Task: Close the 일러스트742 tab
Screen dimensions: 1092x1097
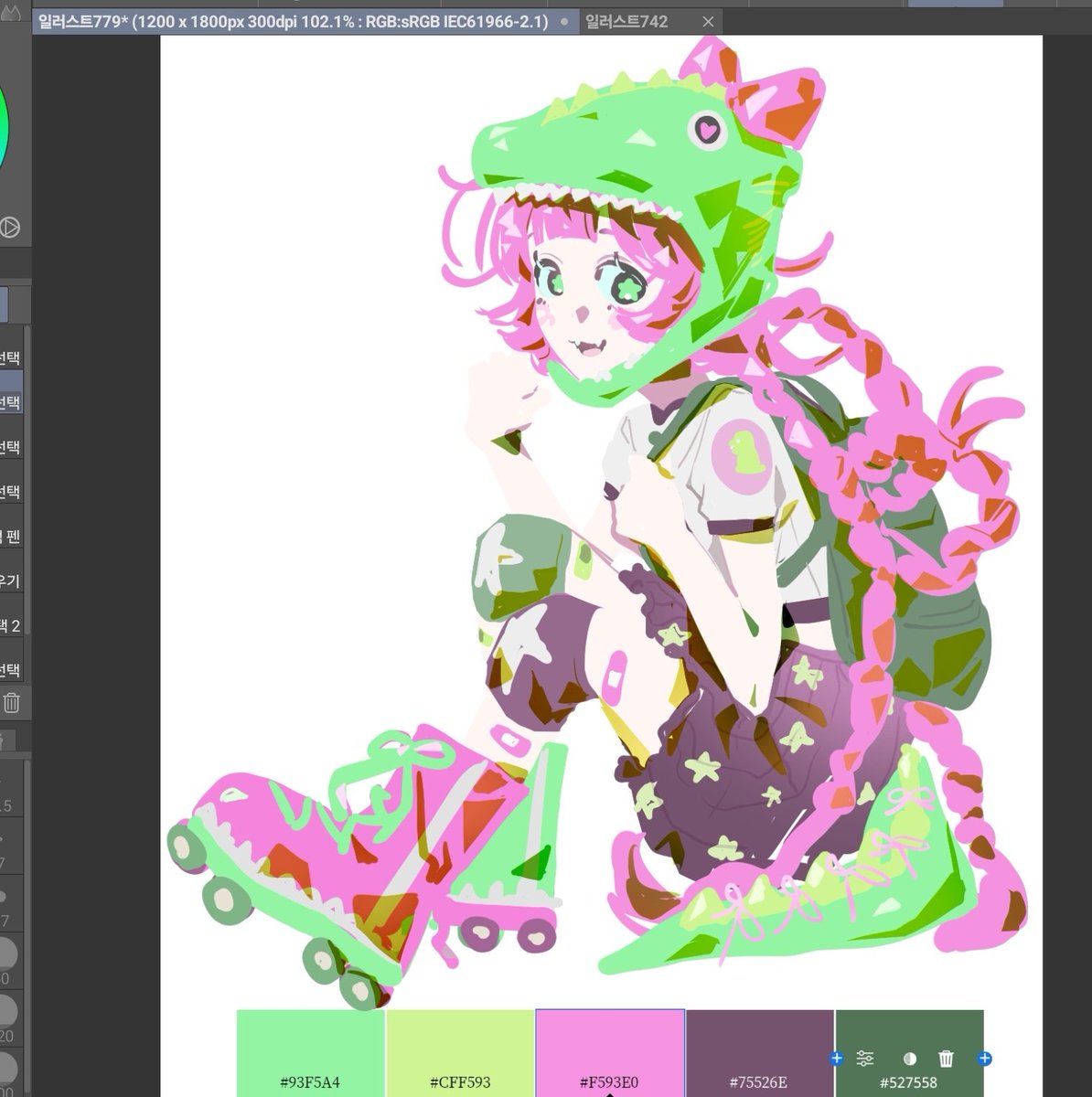Action: click(709, 21)
